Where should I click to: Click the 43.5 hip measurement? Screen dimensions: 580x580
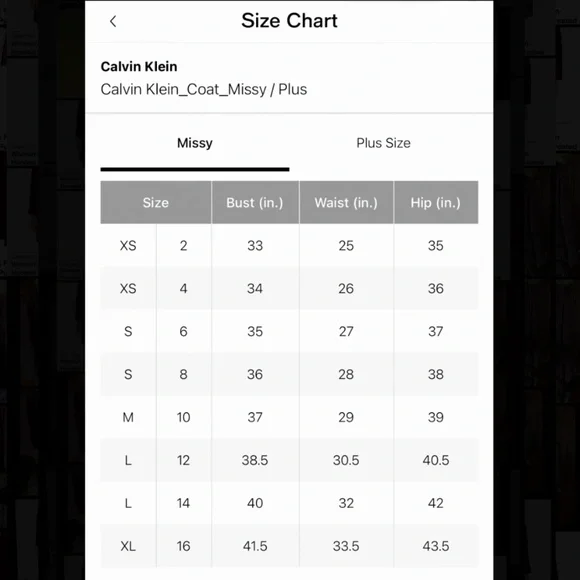(436, 546)
